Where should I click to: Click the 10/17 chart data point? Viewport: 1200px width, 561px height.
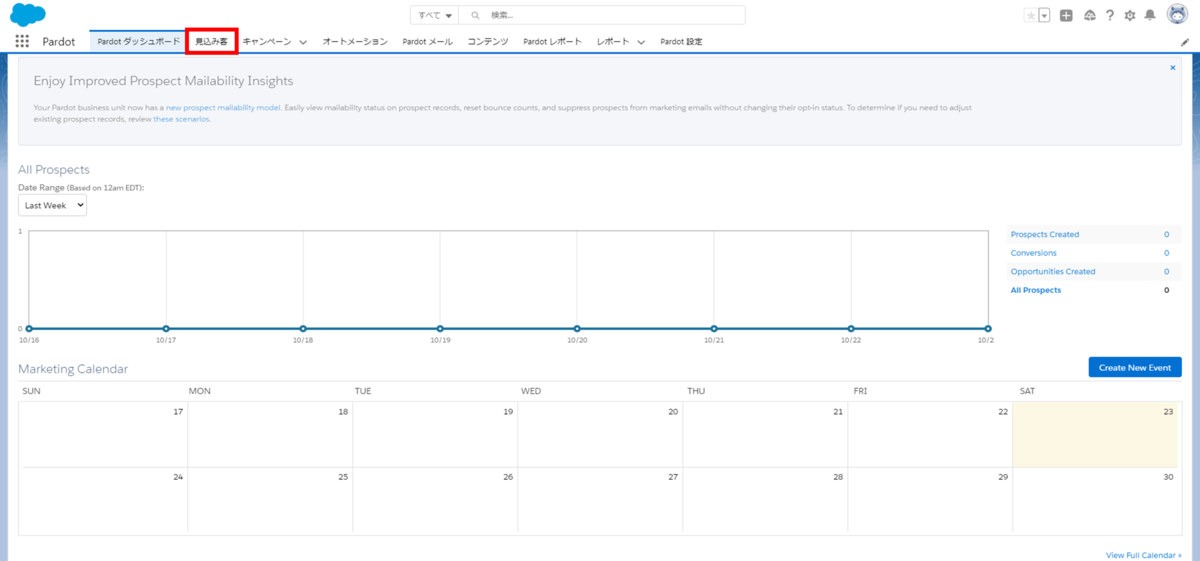(x=166, y=328)
